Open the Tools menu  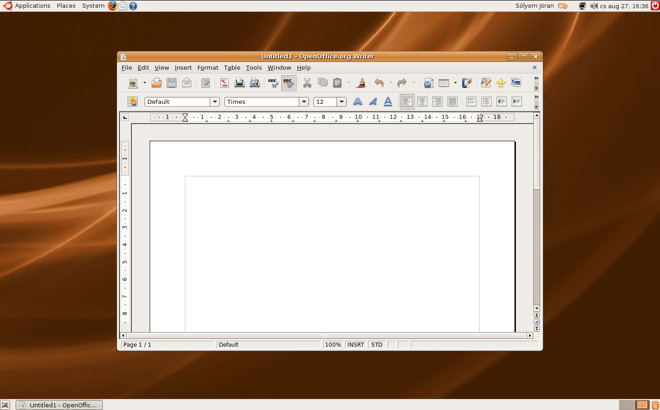point(254,68)
